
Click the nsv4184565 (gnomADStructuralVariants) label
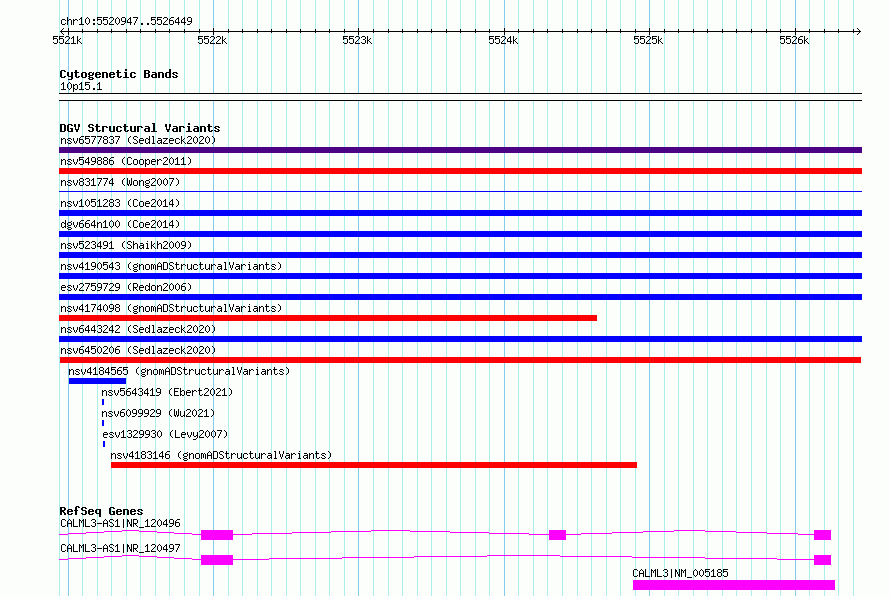pyautogui.click(x=179, y=371)
